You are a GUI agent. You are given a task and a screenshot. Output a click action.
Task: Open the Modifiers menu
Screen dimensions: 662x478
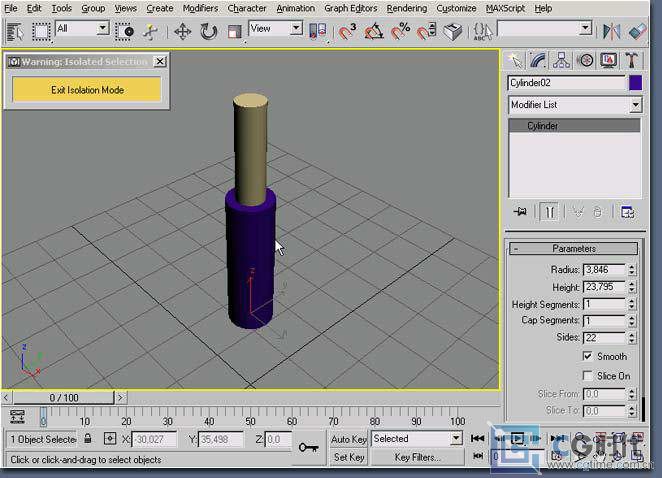point(201,8)
